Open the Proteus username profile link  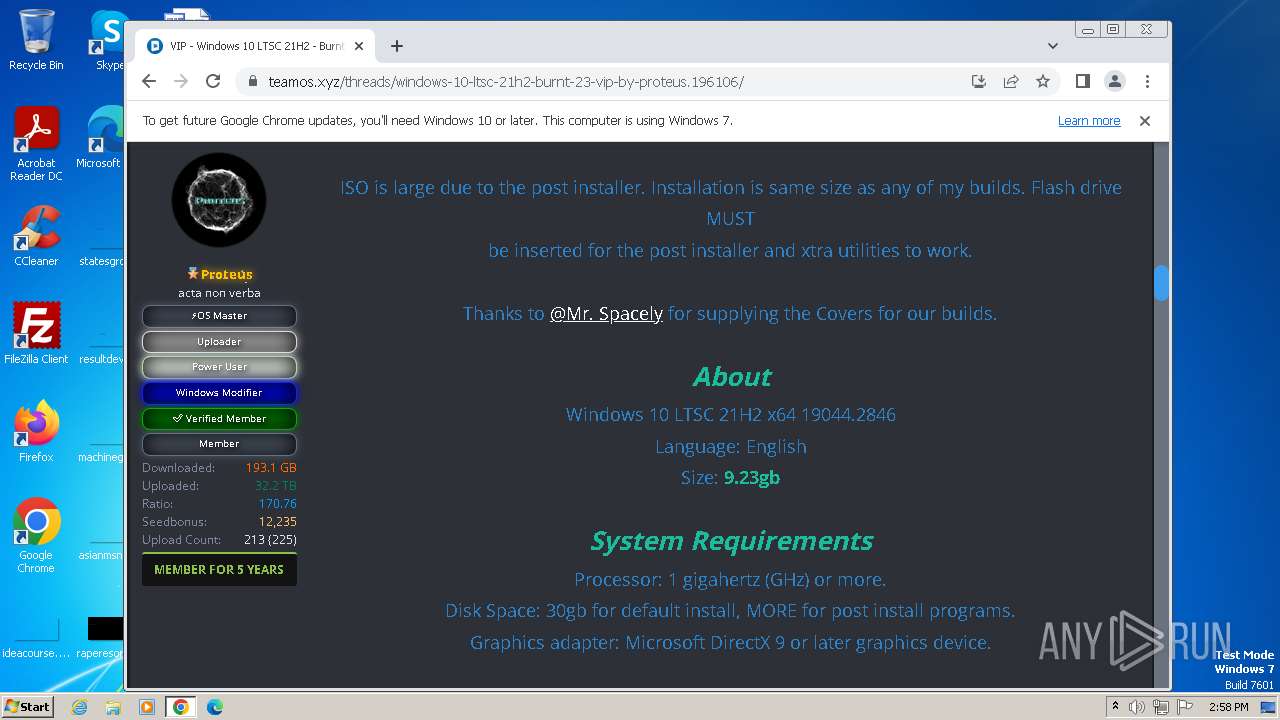coord(226,274)
